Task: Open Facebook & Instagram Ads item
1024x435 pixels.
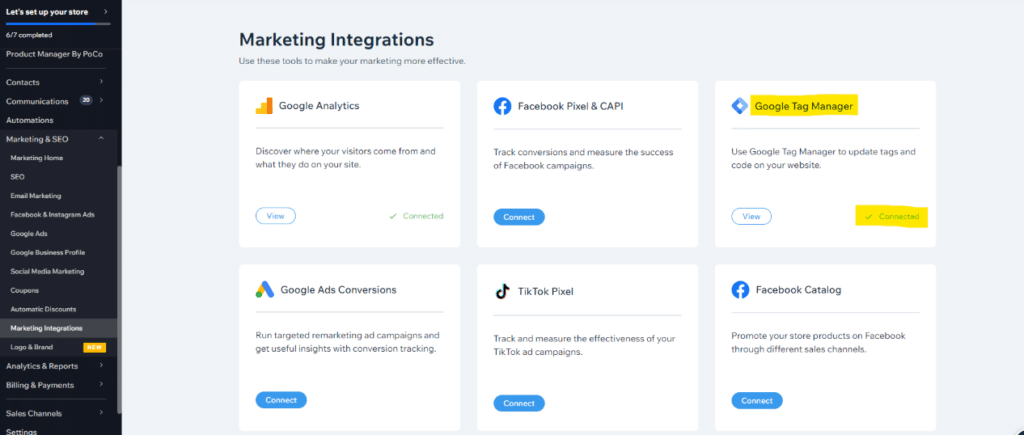Action: tap(53, 215)
